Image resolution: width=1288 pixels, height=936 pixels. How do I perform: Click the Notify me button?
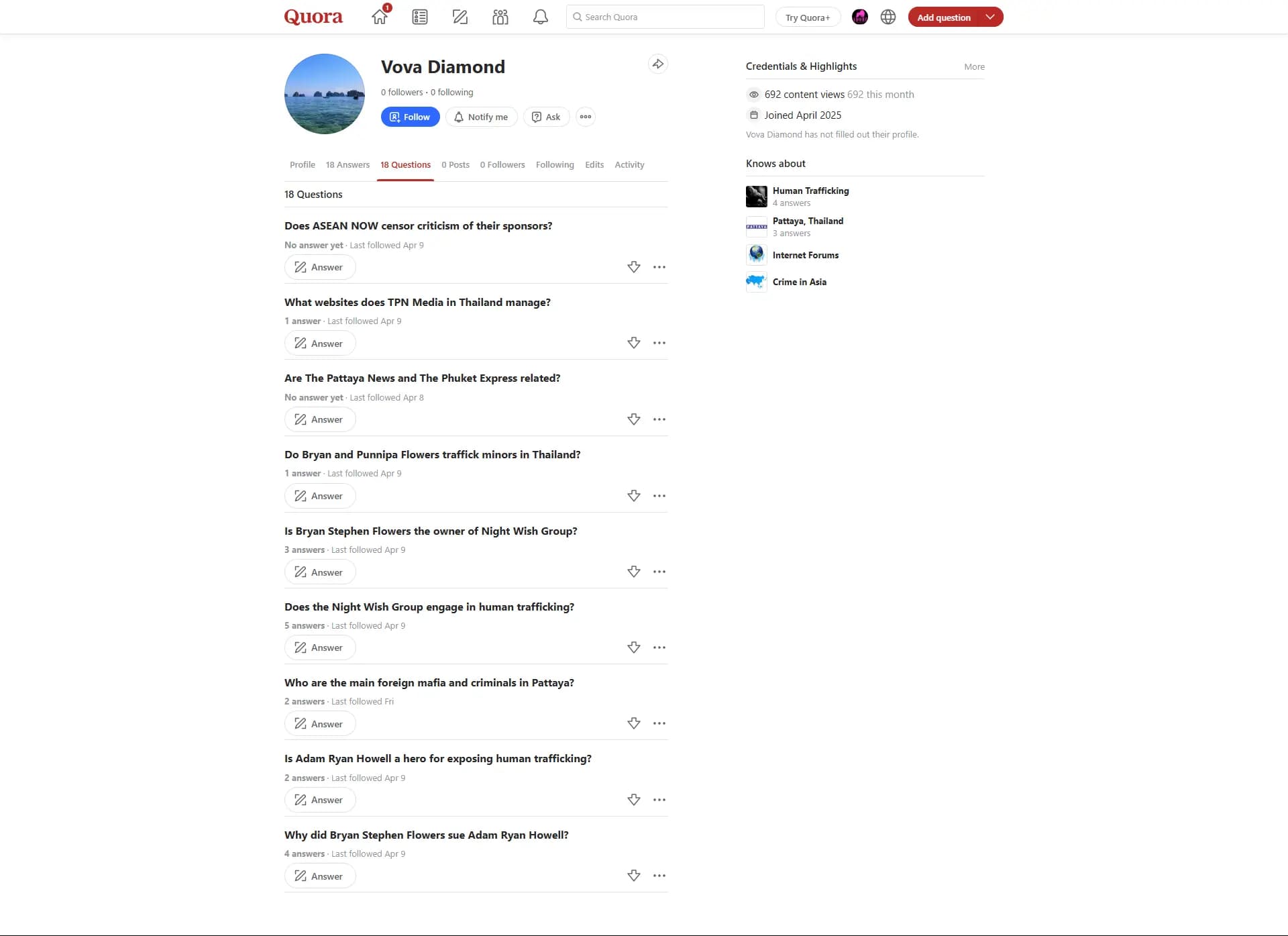(x=481, y=117)
